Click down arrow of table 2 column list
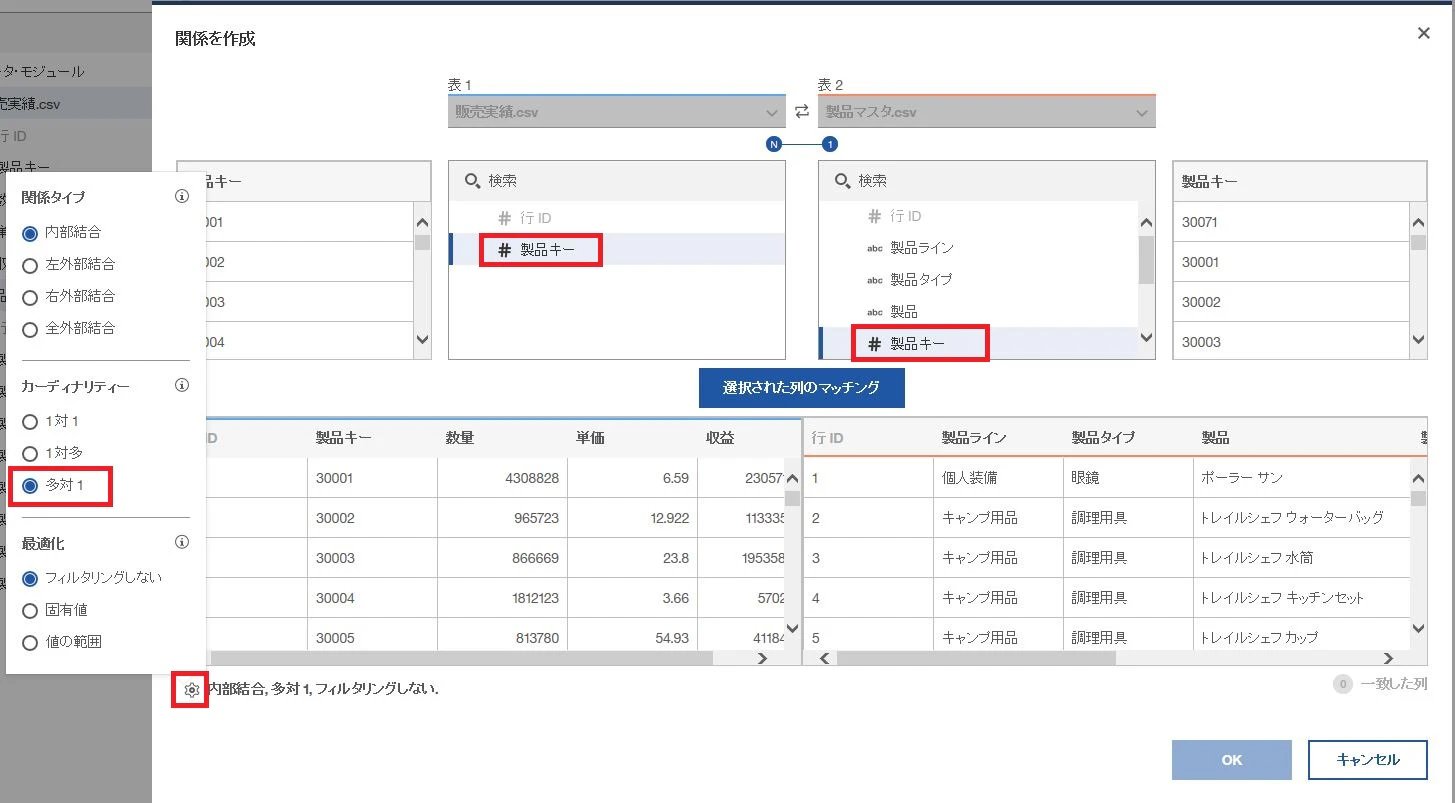This screenshot has width=1455, height=803. click(x=1146, y=339)
